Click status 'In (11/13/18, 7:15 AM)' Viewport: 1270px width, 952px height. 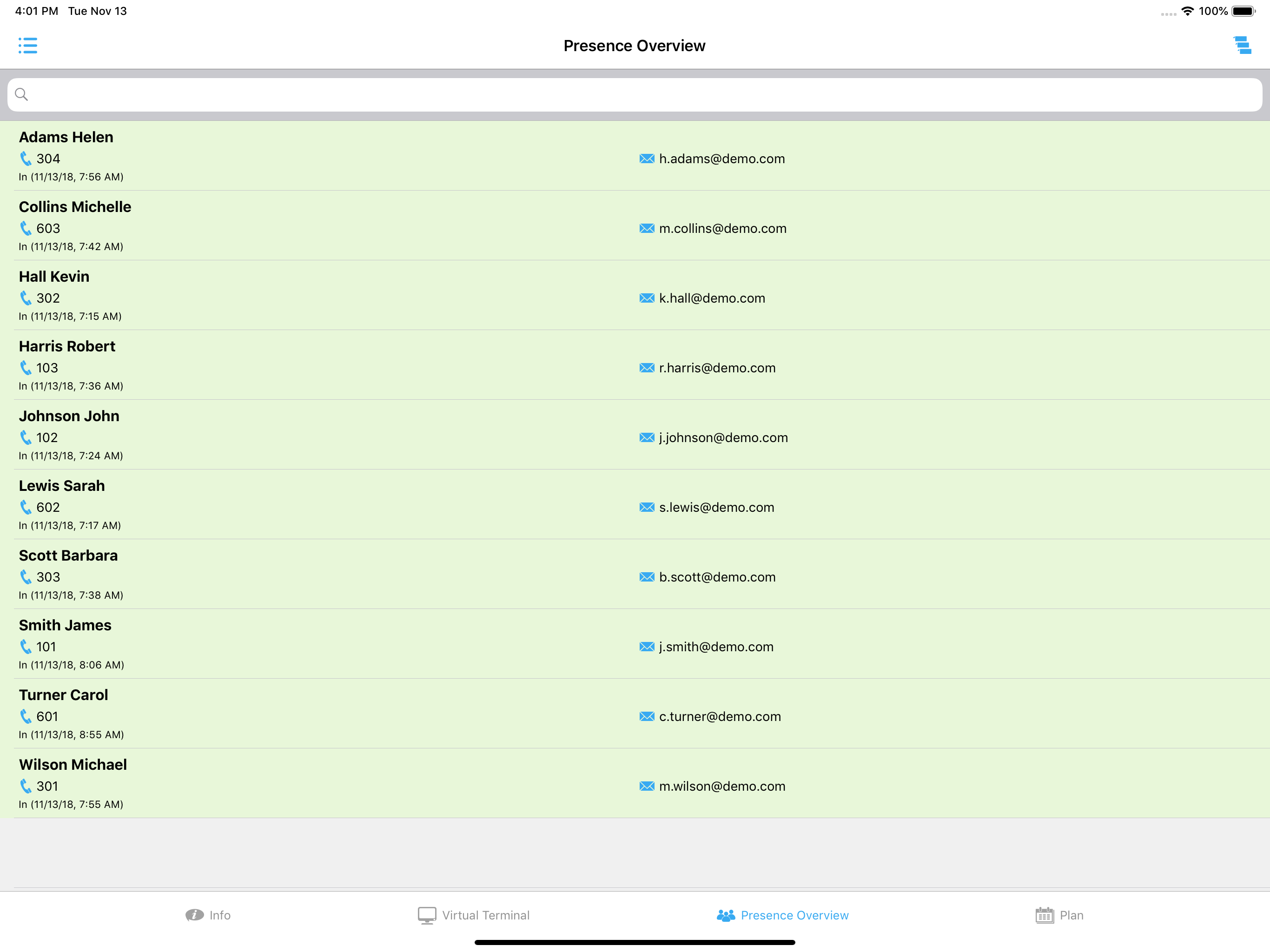point(70,317)
